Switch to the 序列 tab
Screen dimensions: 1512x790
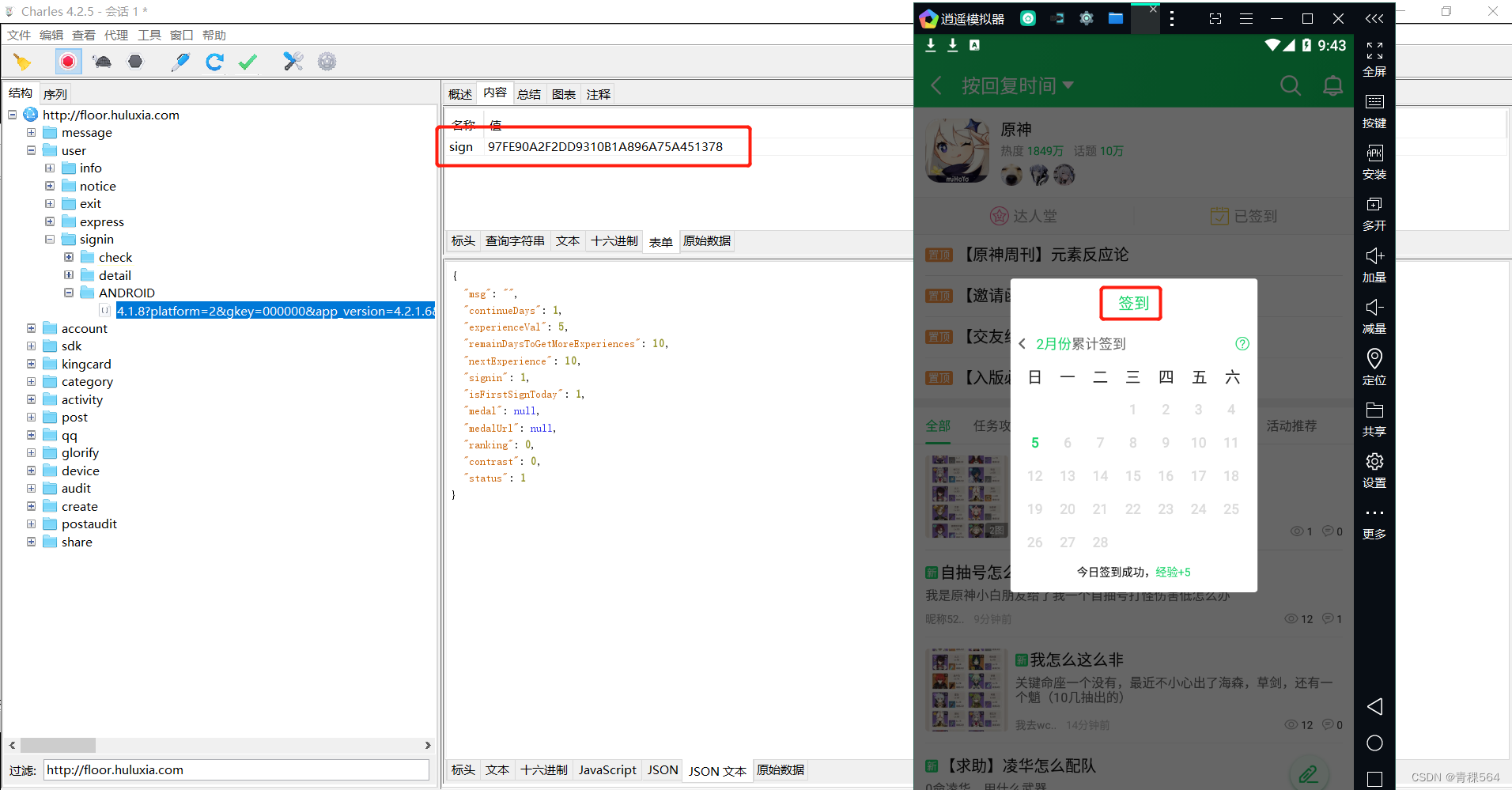coord(55,93)
